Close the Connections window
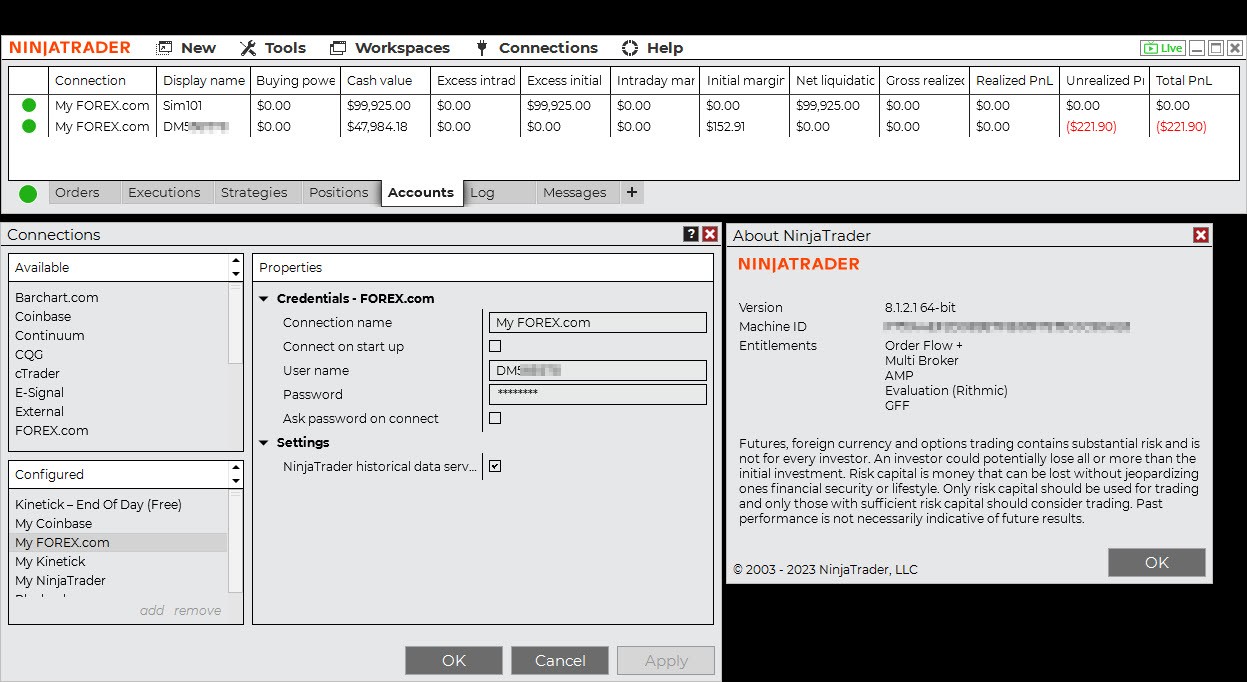 710,234
